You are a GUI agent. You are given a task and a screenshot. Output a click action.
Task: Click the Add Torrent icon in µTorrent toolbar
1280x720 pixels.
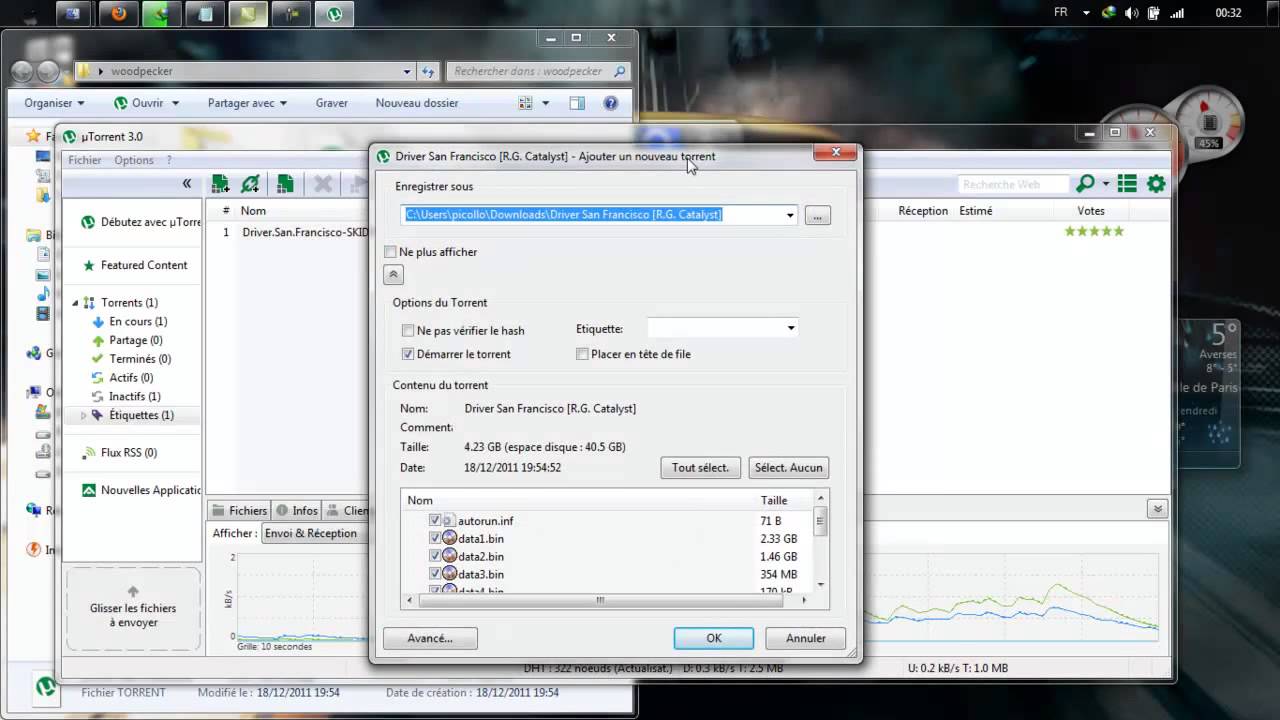221,184
